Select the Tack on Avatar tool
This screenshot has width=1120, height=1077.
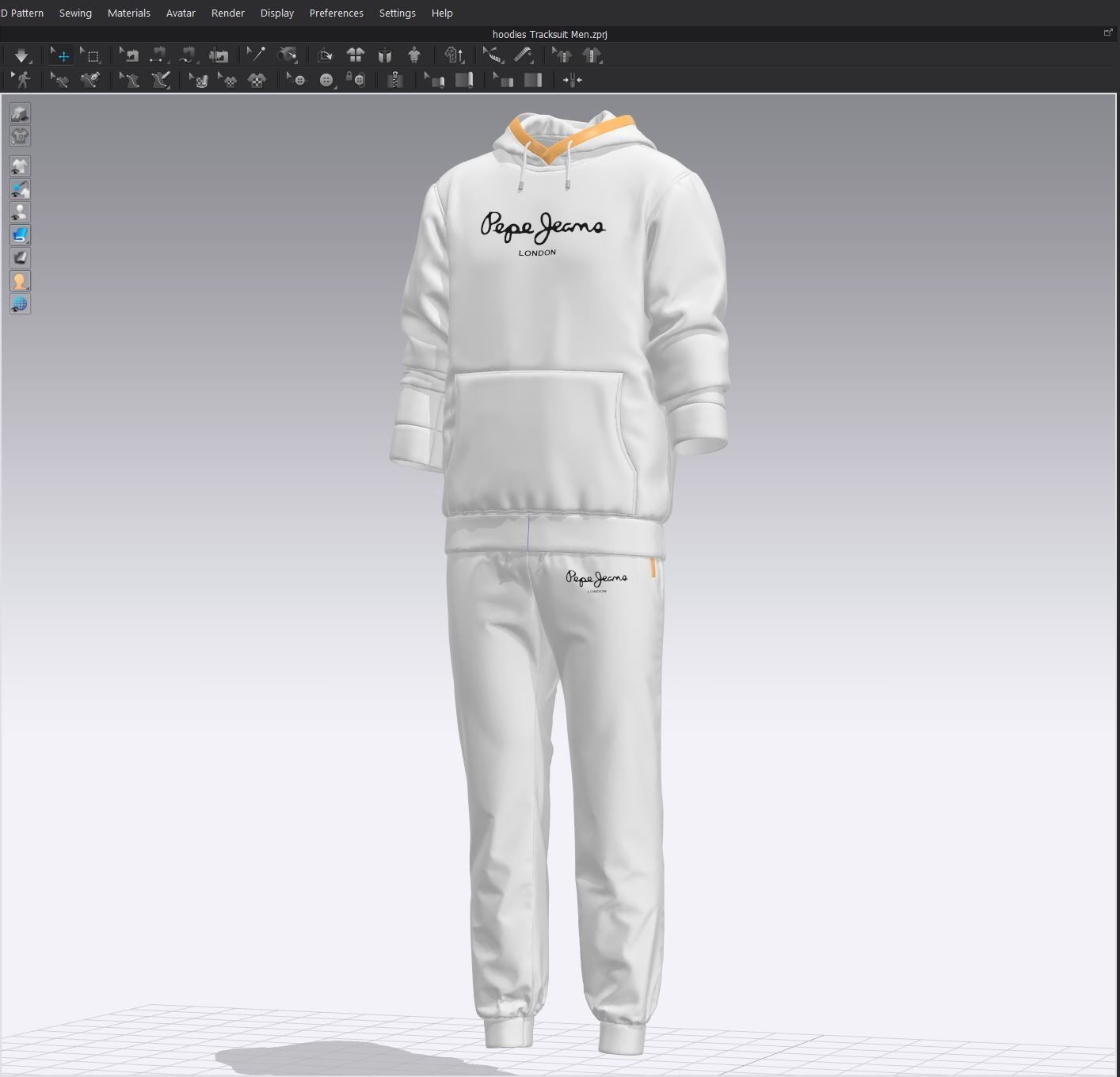click(x=288, y=55)
